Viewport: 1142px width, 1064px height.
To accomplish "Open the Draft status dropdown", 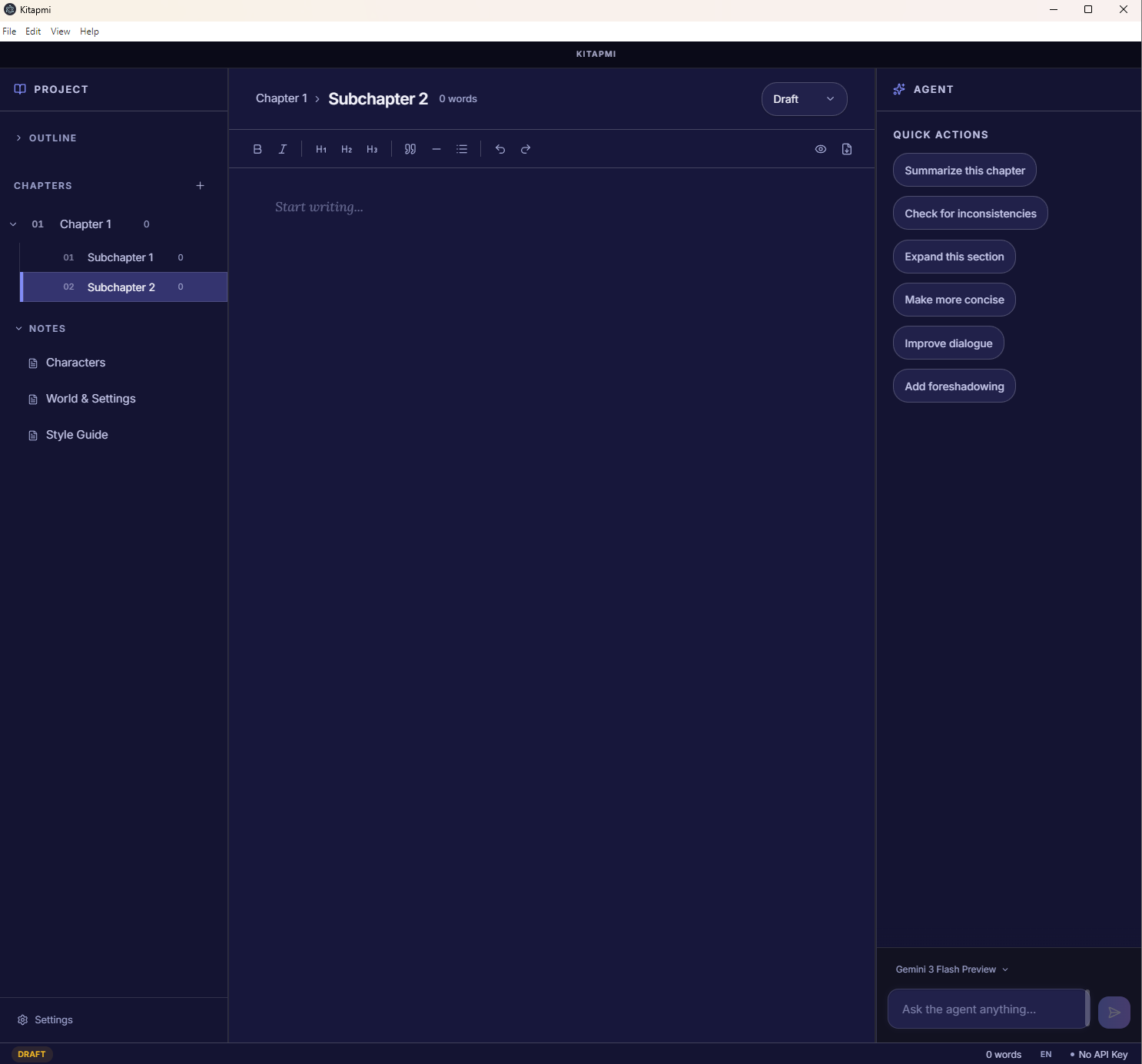I will pos(804,98).
